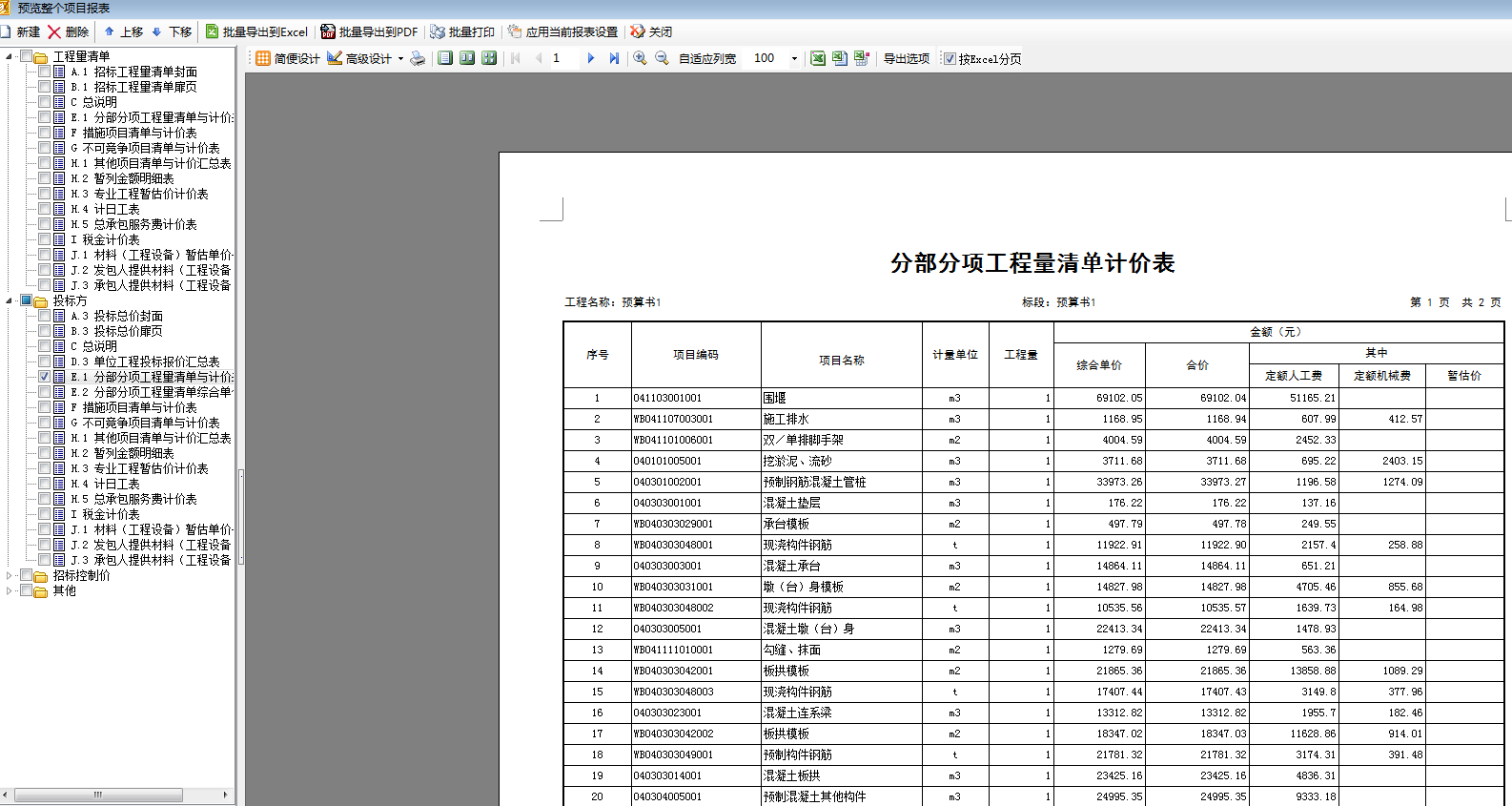The image size is (1512, 806).
Task: Select G 不可竞争项目清单与计价表 under 投标方
Action: 145,423
